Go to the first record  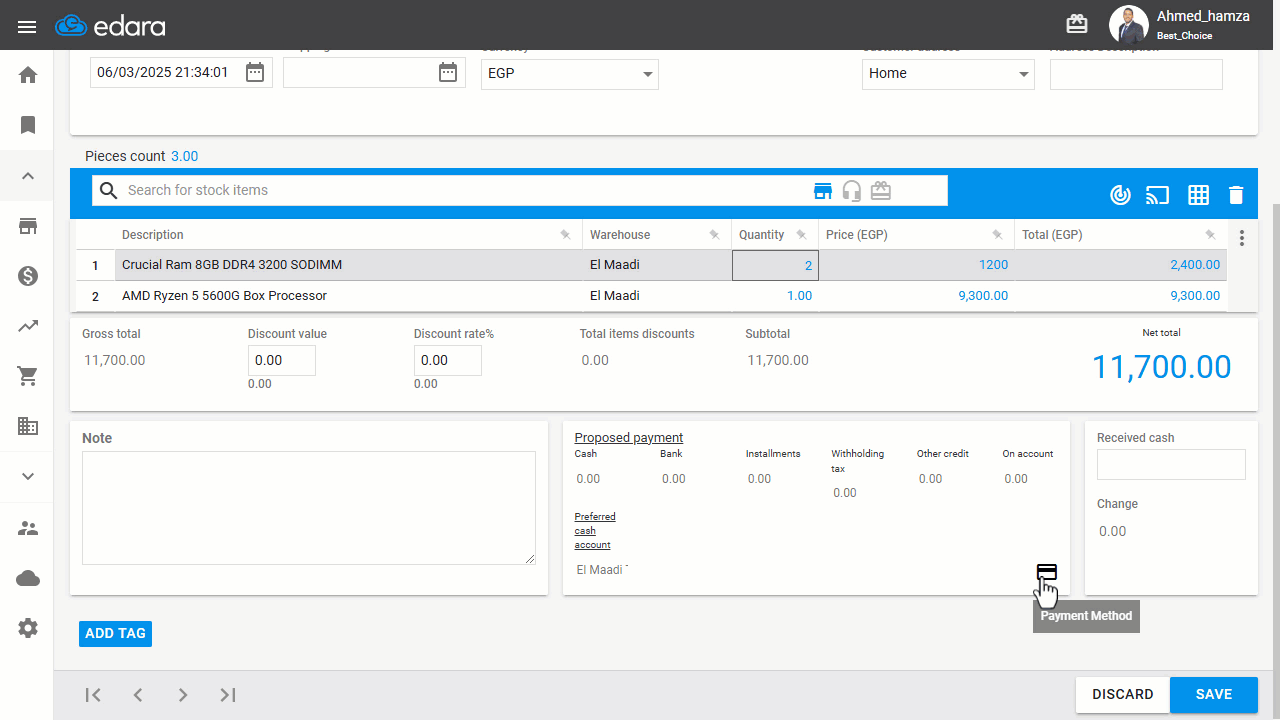93,695
